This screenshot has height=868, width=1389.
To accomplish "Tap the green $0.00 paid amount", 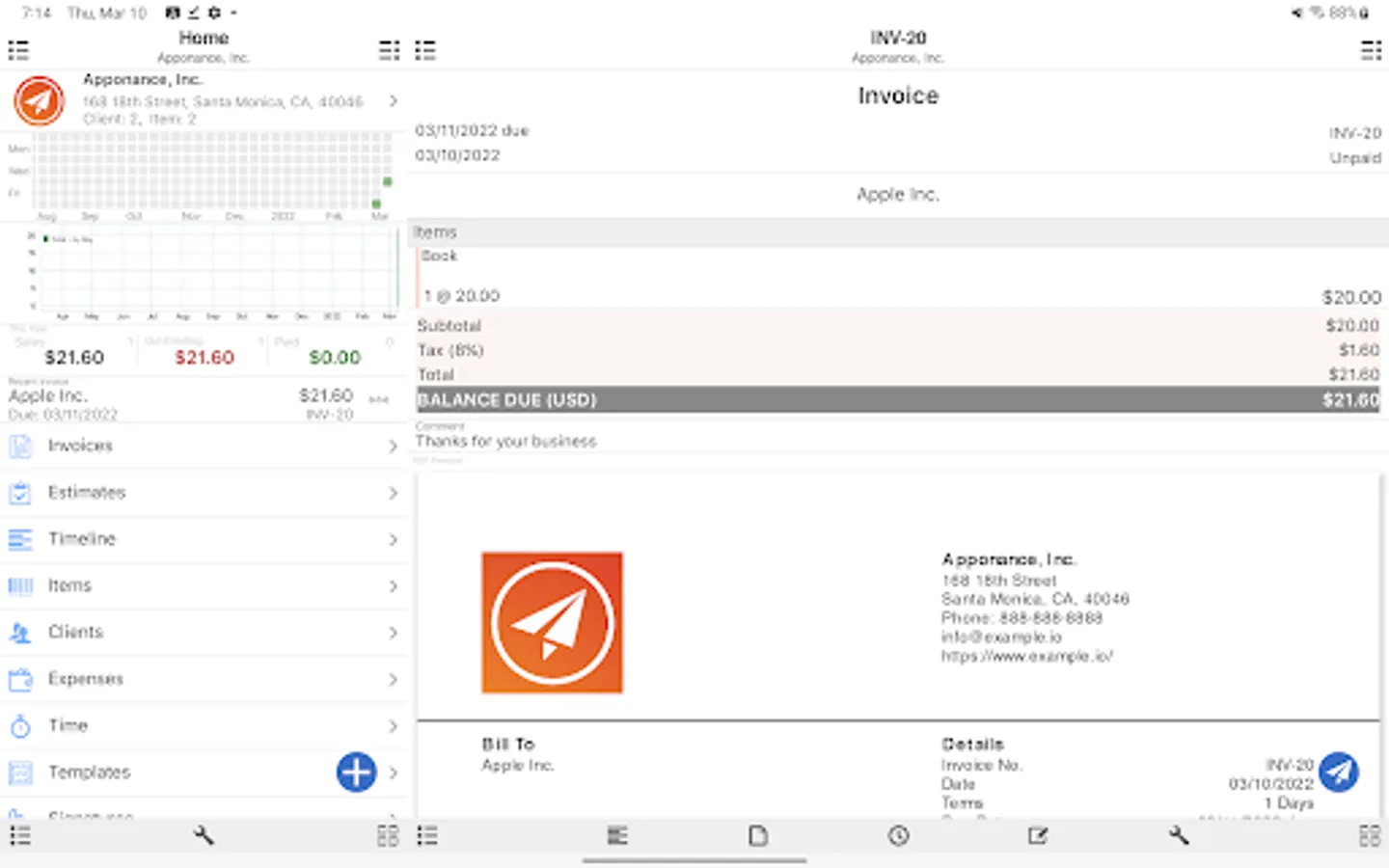I will click(335, 358).
